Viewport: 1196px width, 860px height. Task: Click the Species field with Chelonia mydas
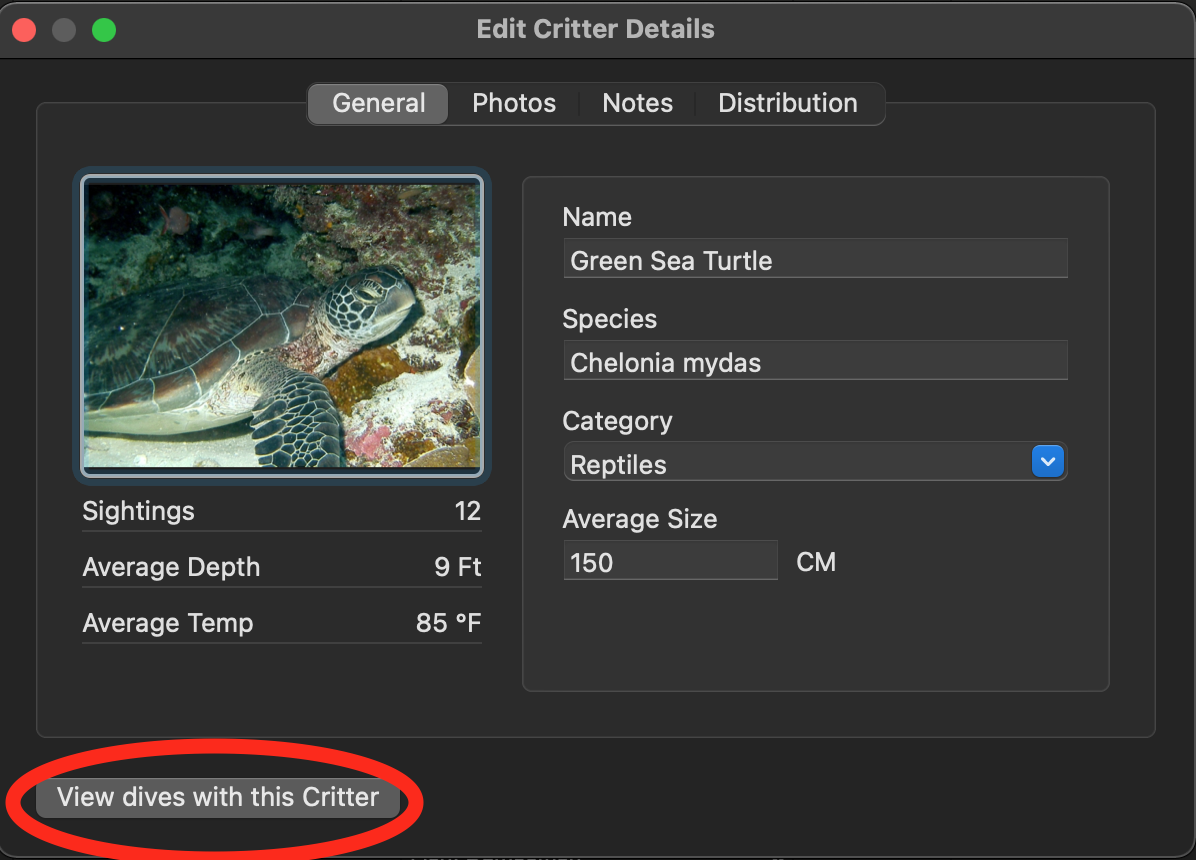tap(815, 362)
